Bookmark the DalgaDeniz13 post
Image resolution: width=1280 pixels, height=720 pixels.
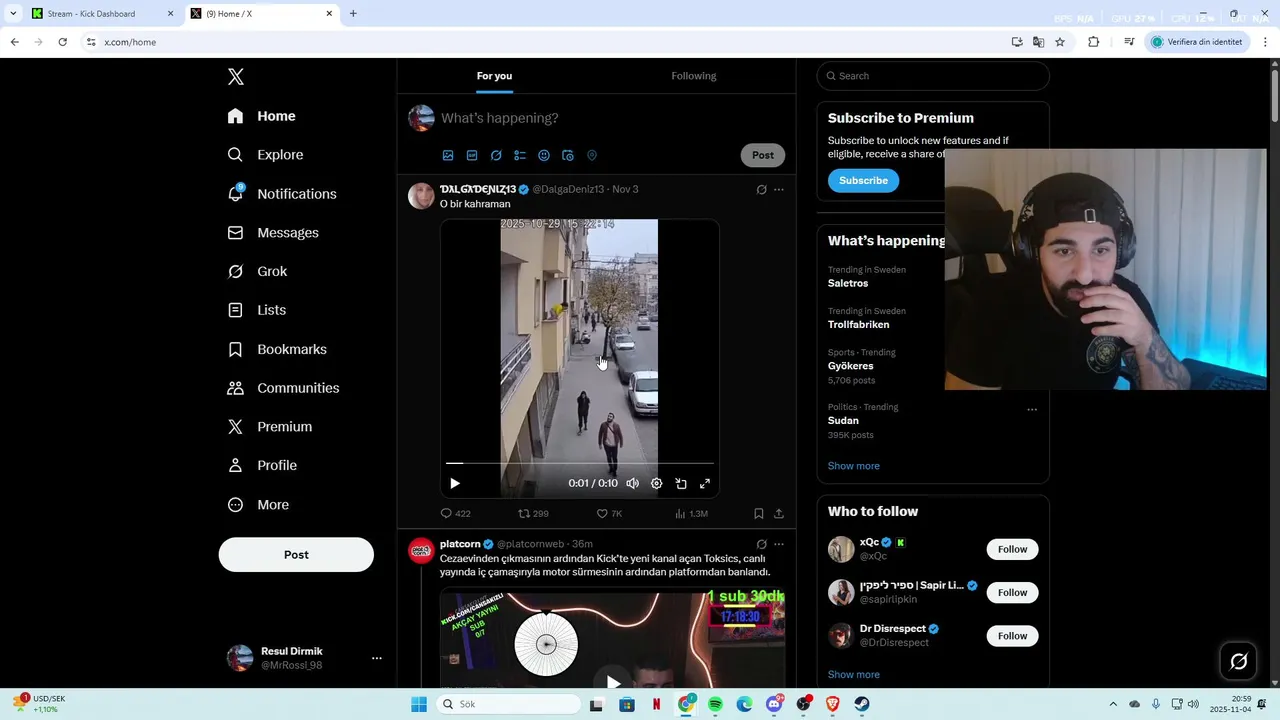(x=759, y=514)
